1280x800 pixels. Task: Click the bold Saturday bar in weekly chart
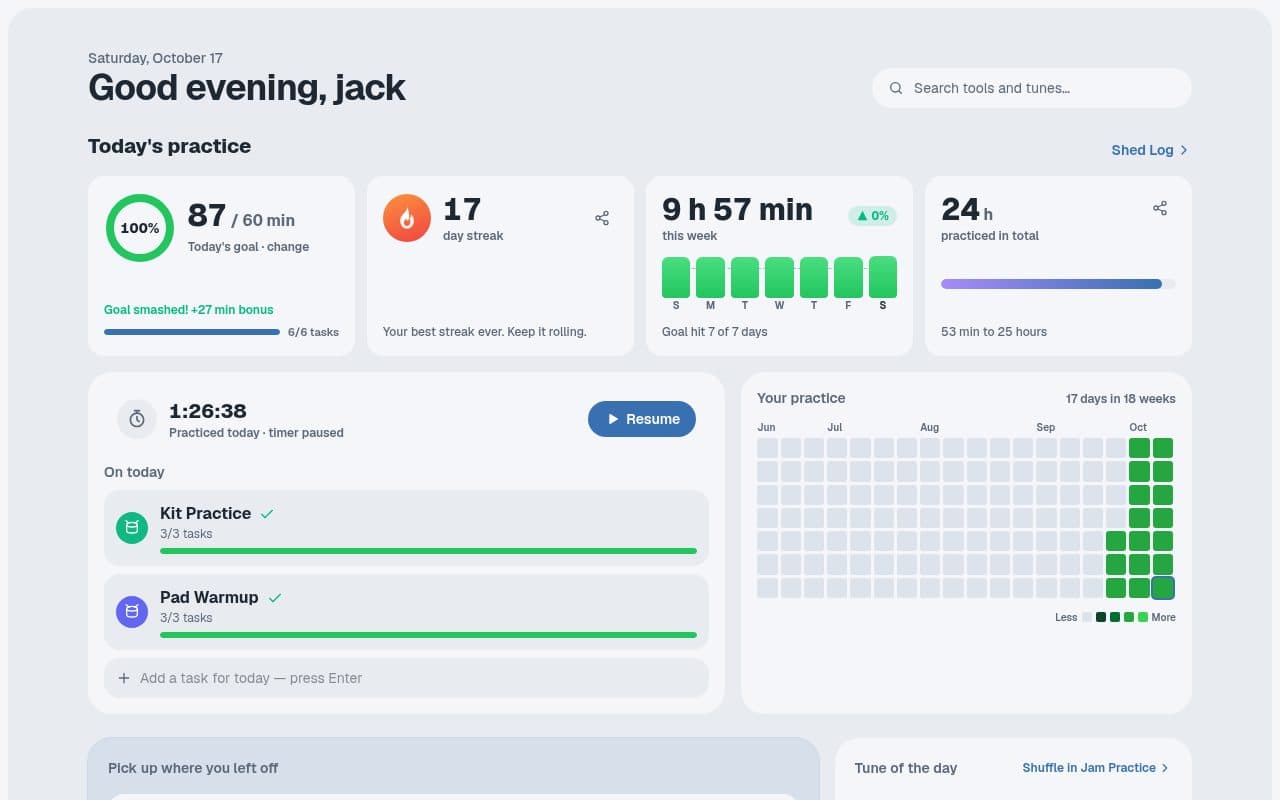coord(883,277)
